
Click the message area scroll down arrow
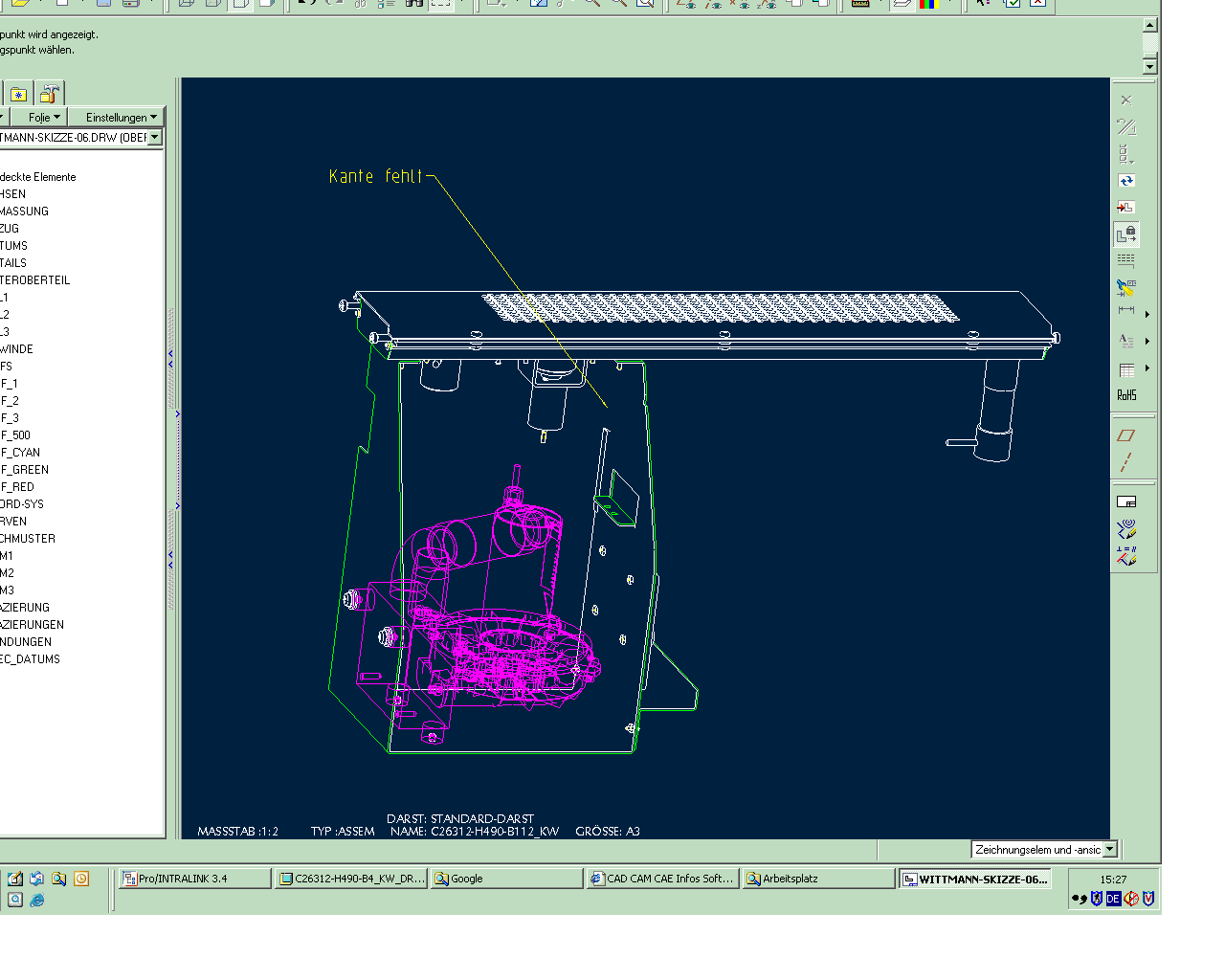point(1150,66)
